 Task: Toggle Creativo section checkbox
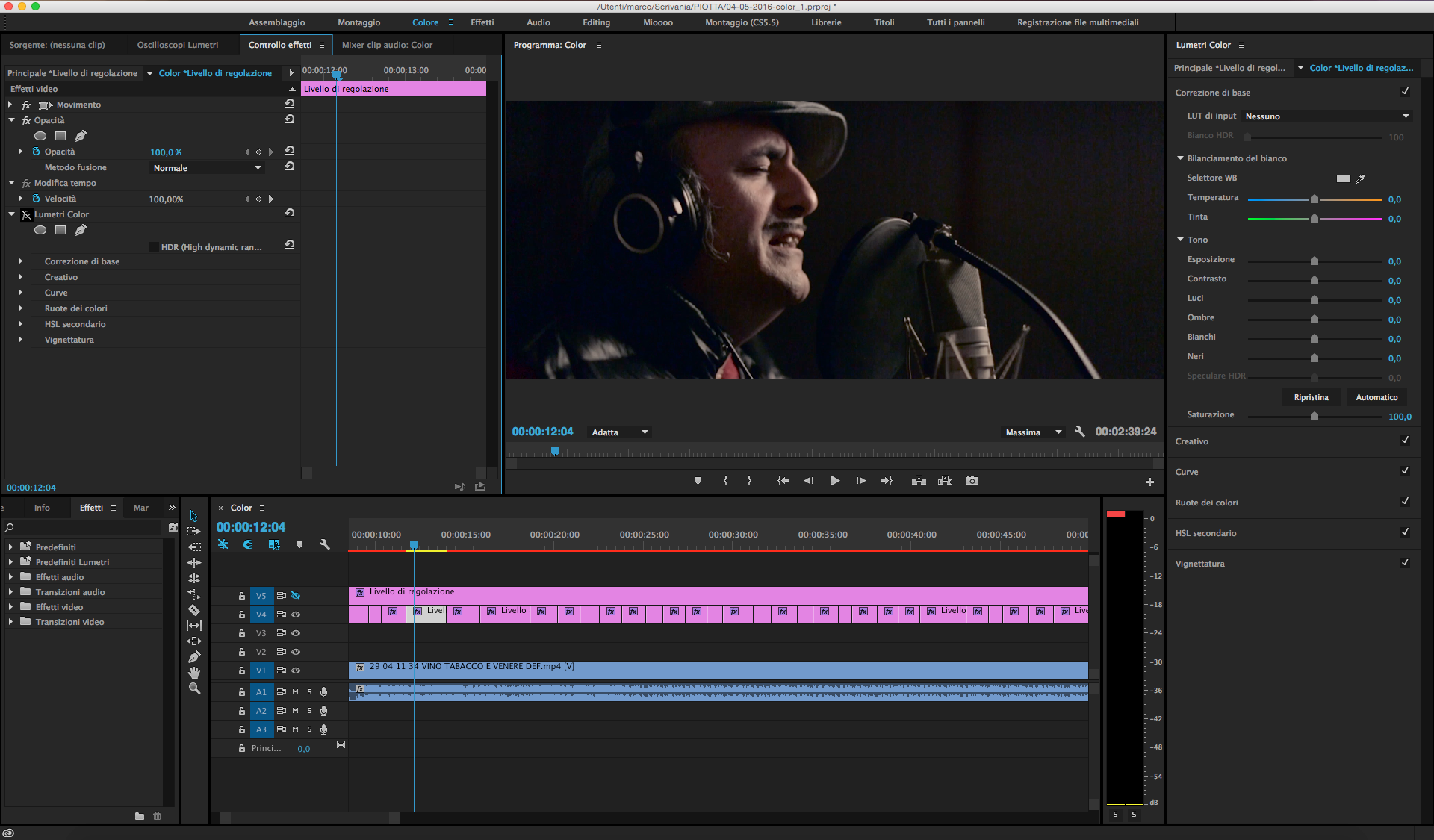tap(1405, 441)
